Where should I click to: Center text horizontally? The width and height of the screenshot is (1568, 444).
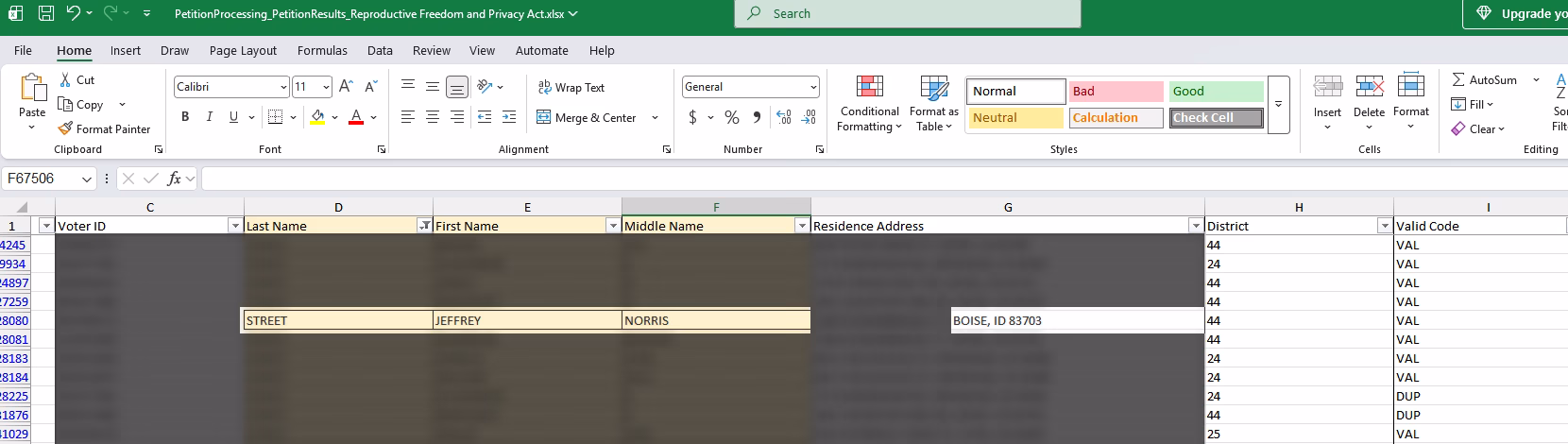433,117
